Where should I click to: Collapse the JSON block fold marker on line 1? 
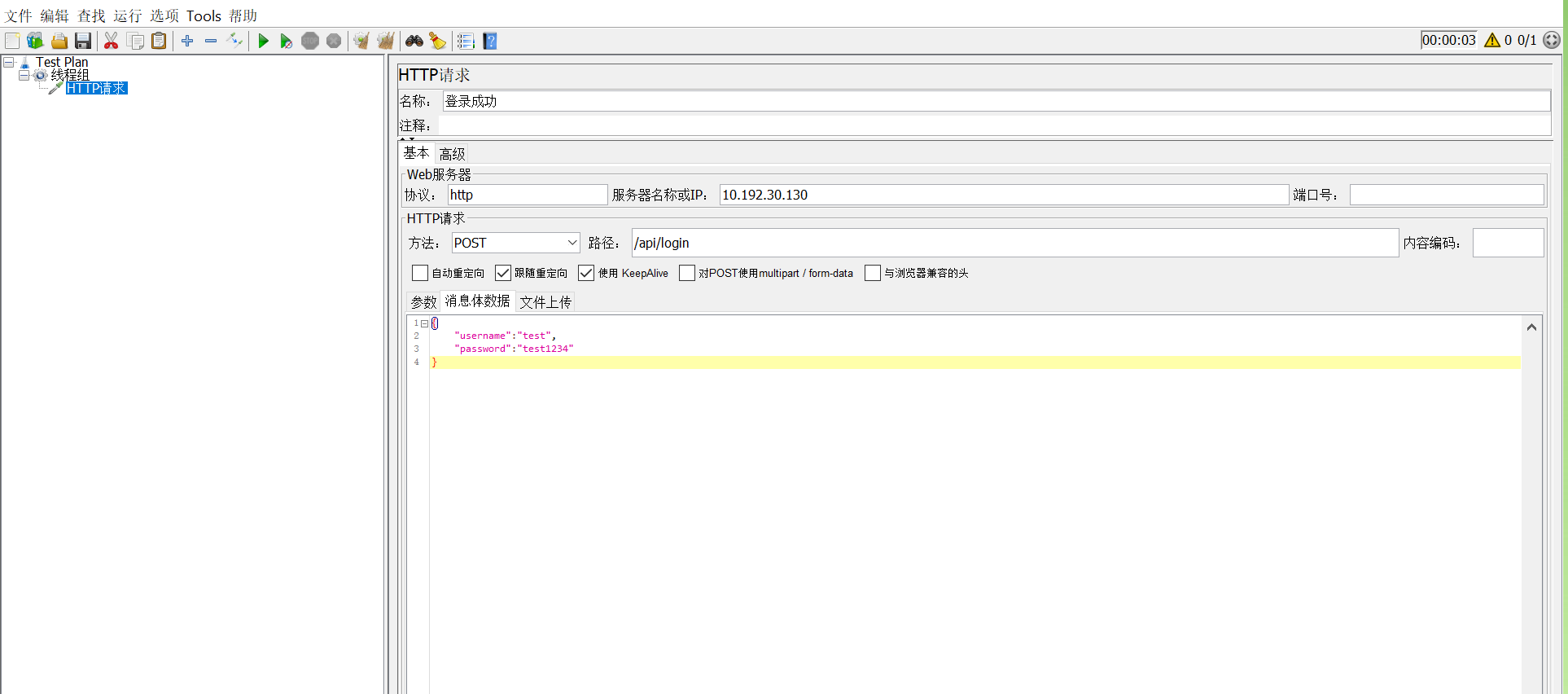tap(424, 323)
